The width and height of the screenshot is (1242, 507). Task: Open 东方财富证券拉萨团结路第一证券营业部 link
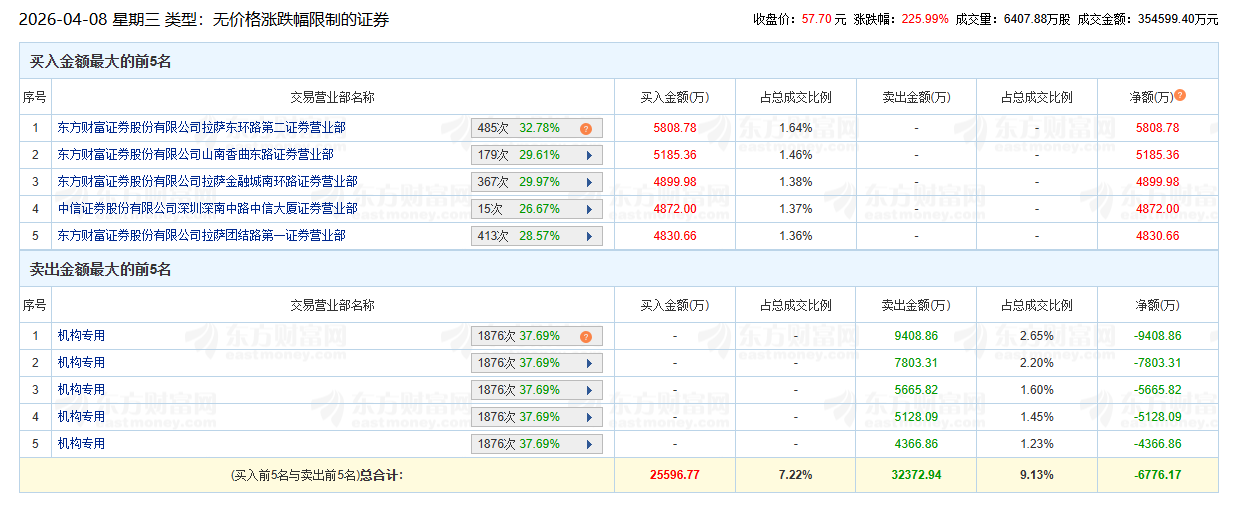tap(201, 236)
